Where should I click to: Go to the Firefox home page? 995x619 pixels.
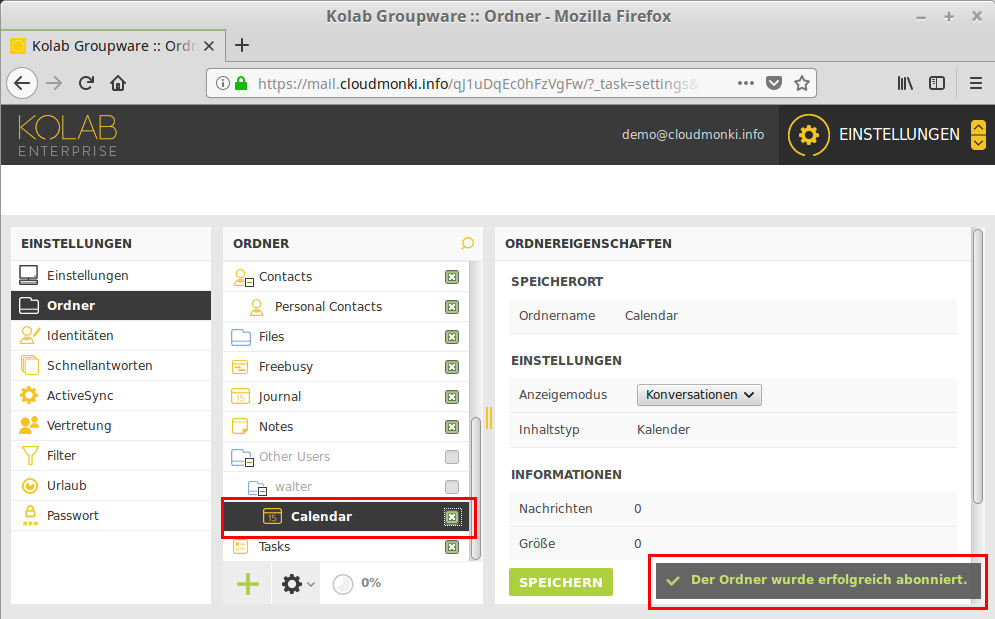pyautogui.click(x=118, y=83)
